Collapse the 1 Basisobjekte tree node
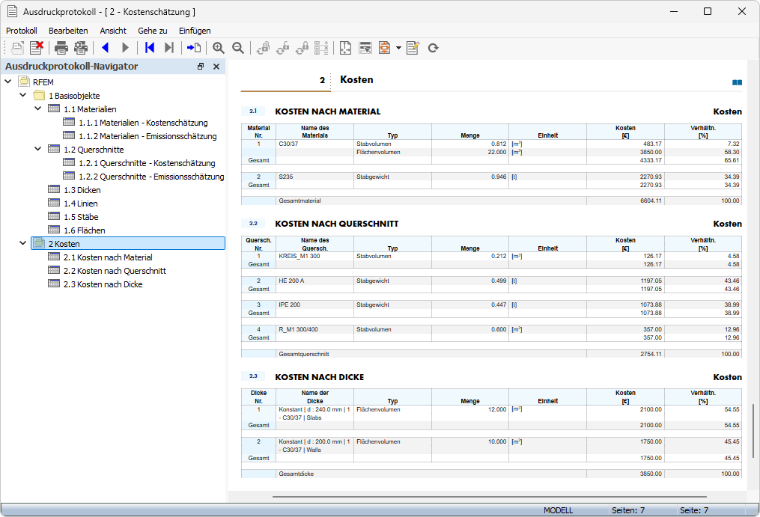760x517 pixels. [23, 95]
